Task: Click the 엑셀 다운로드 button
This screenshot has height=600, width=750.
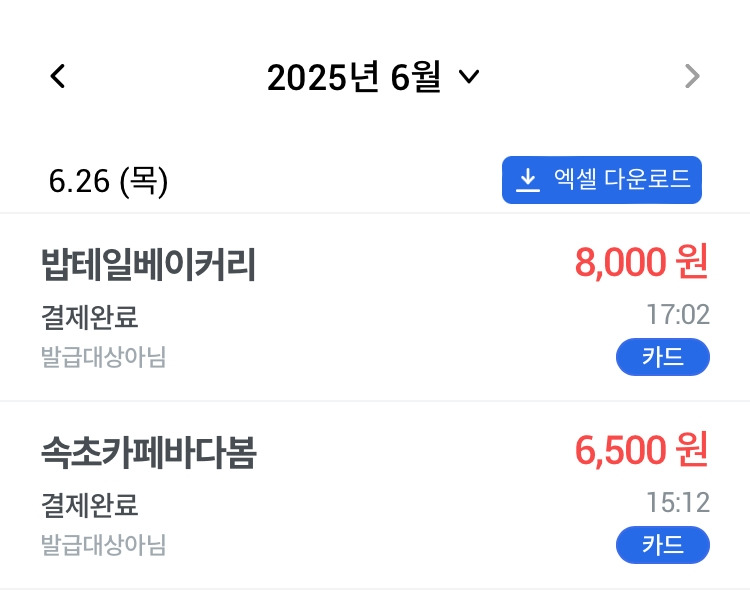Action: pos(601,180)
